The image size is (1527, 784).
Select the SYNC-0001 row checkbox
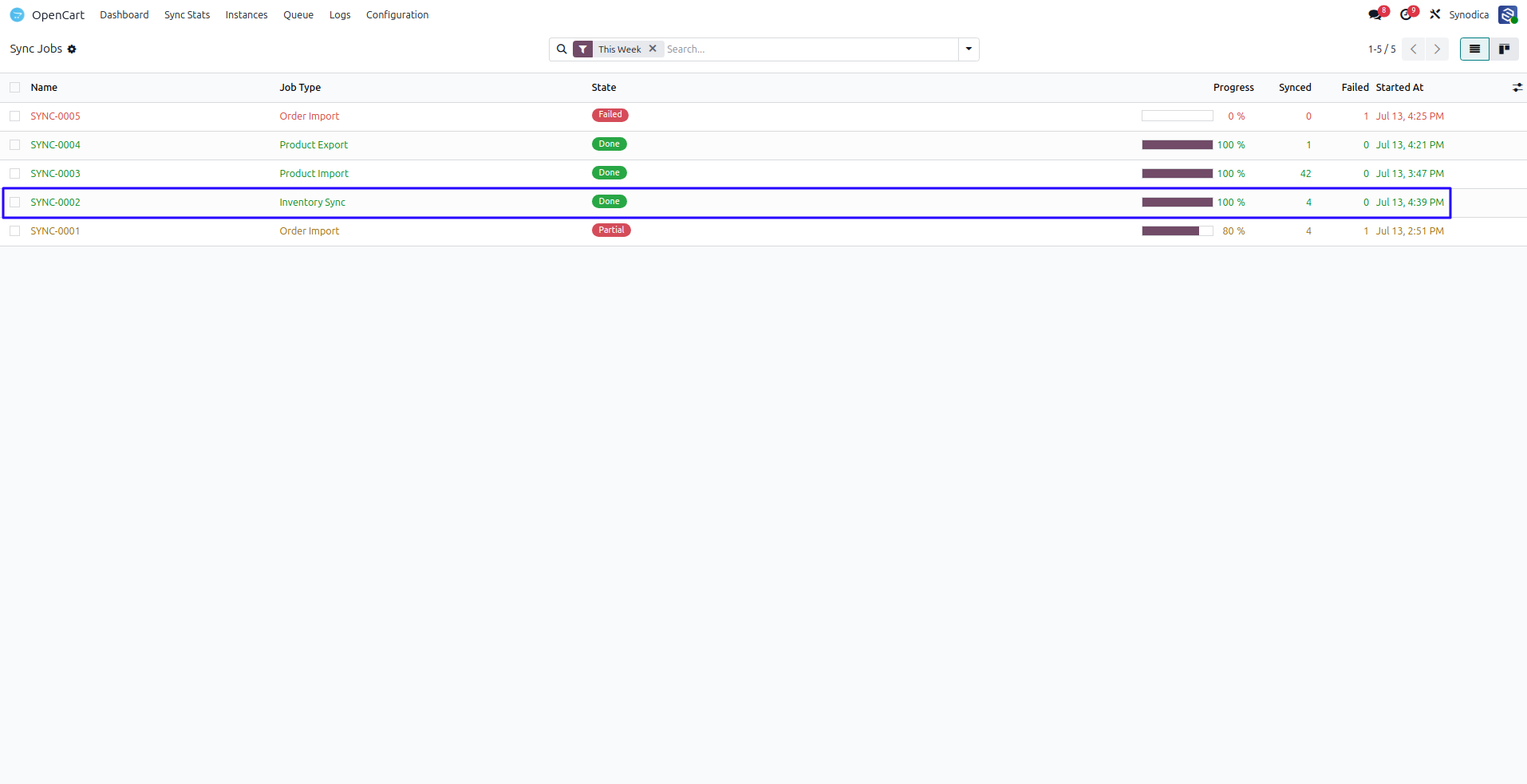pyautogui.click(x=15, y=231)
